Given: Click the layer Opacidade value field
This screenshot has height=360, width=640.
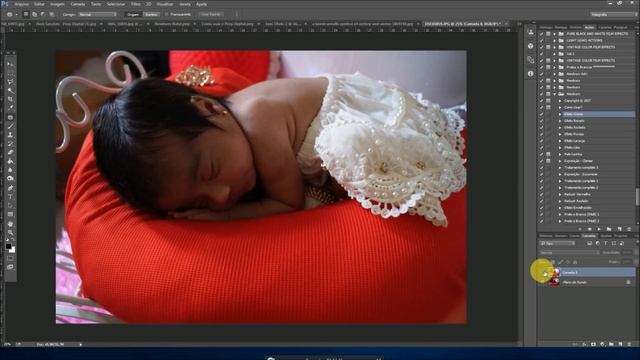Looking at the screenshot, I should coord(628,253).
